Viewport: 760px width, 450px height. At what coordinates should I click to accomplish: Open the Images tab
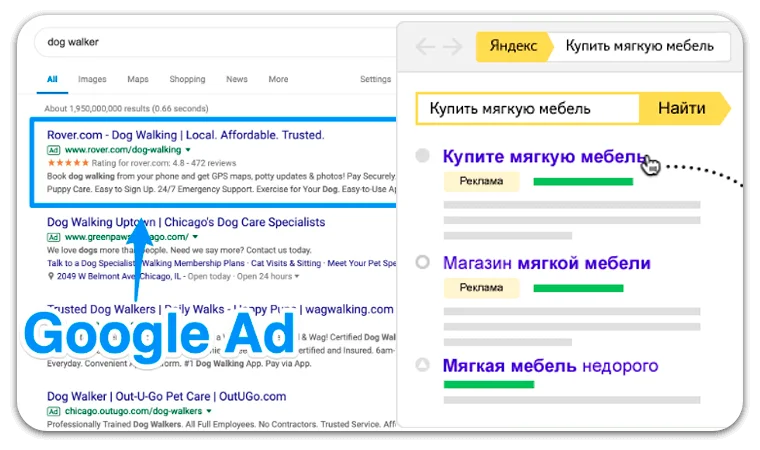pyautogui.click(x=92, y=79)
